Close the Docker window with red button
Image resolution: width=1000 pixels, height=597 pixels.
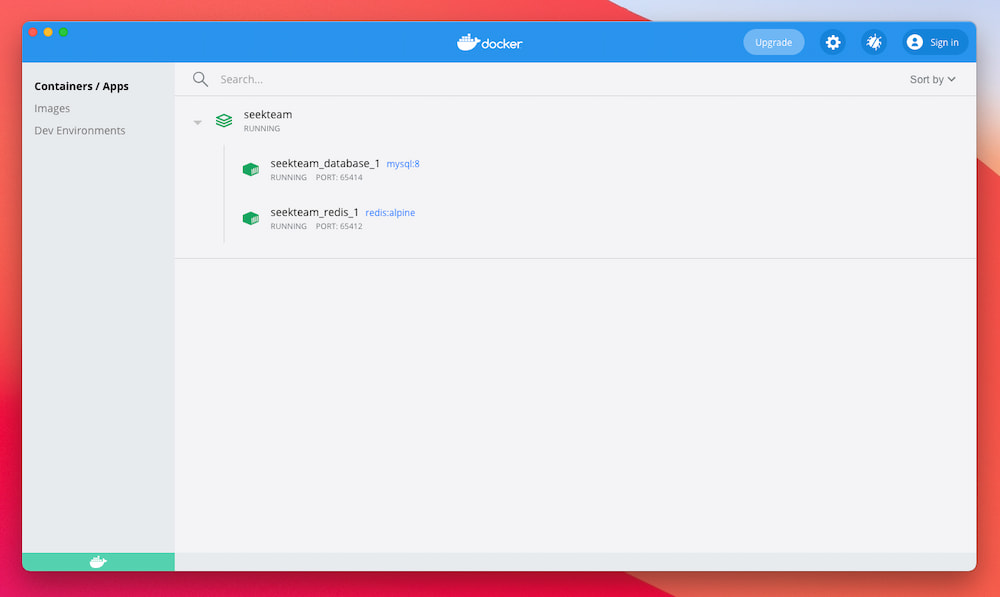pyautogui.click(x=33, y=32)
